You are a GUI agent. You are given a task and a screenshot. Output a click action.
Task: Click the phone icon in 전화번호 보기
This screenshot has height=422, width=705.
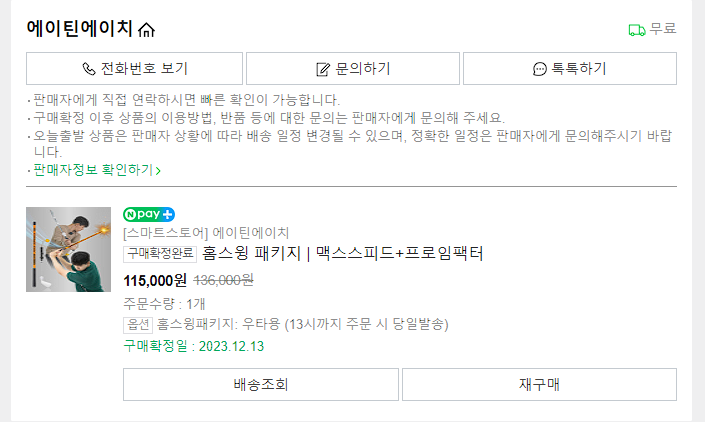(88, 69)
